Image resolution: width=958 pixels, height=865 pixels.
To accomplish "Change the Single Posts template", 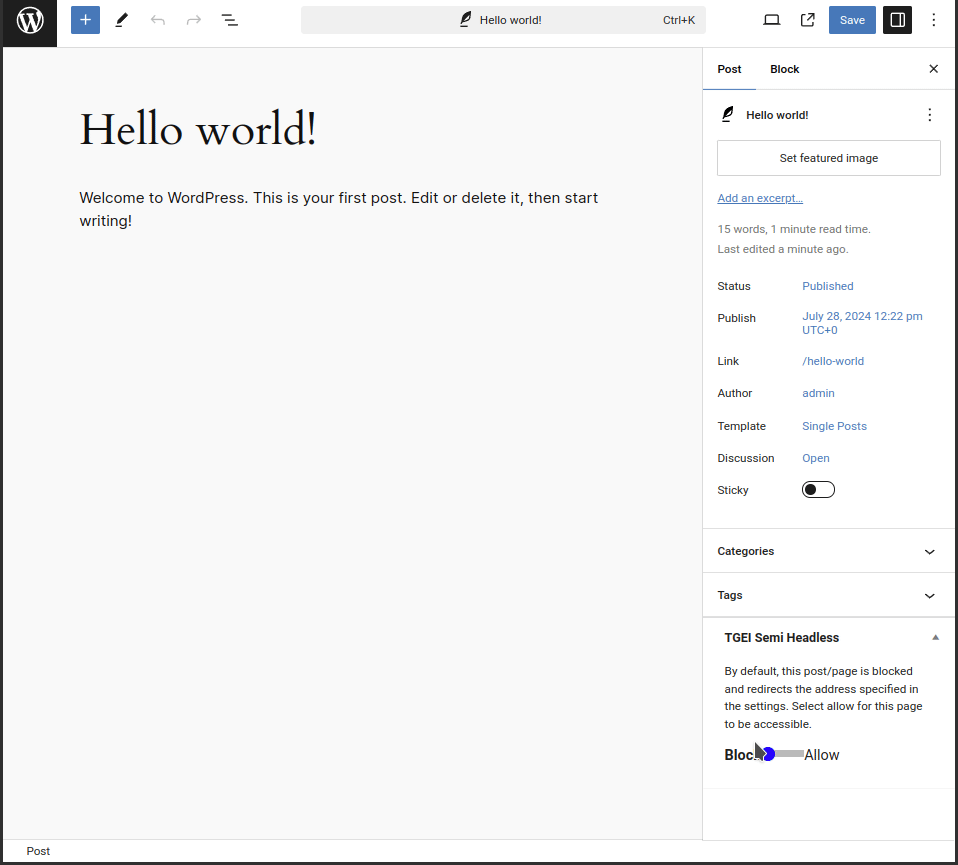I will click(834, 426).
